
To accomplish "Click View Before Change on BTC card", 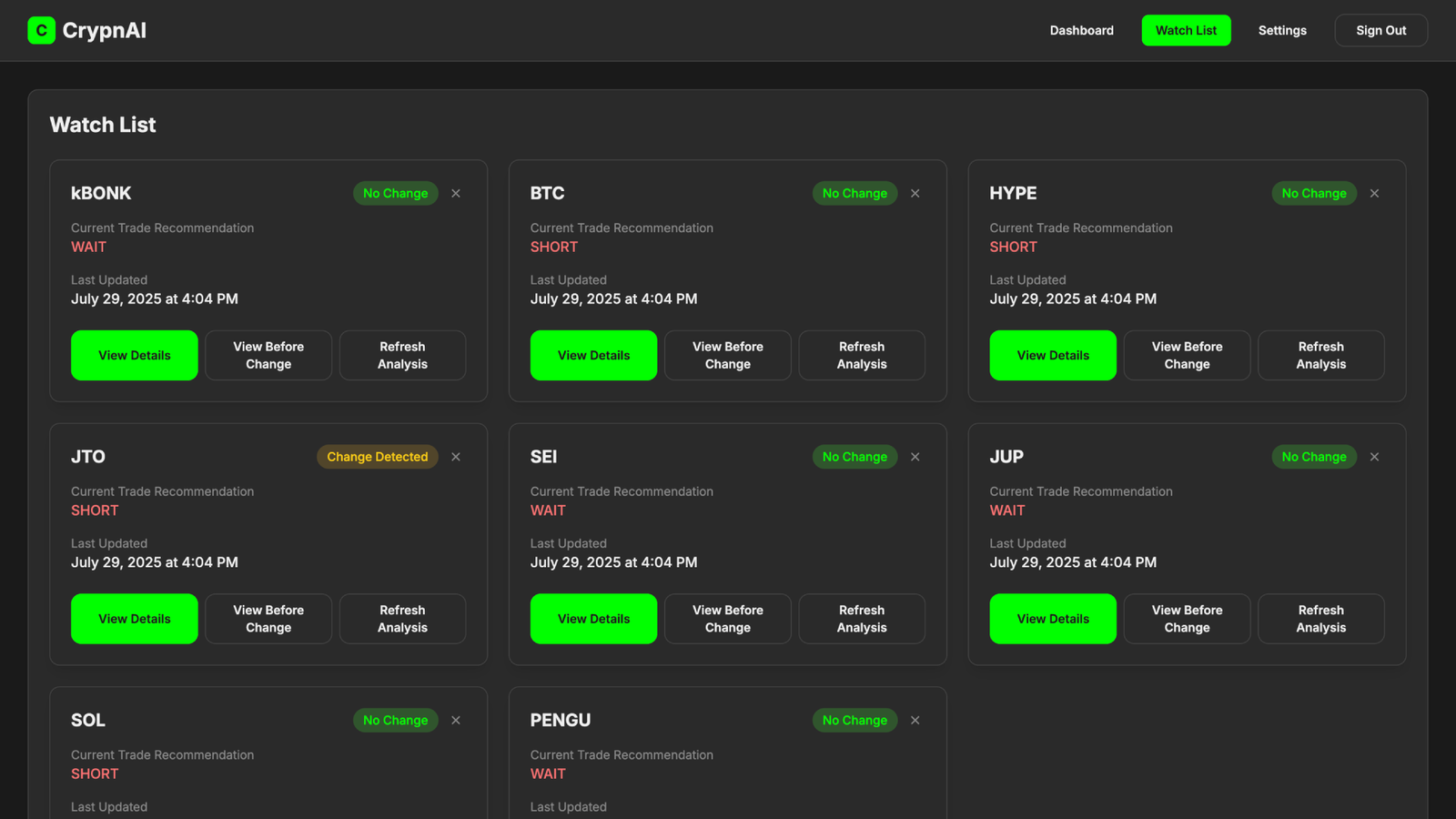I will click(728, 355).
